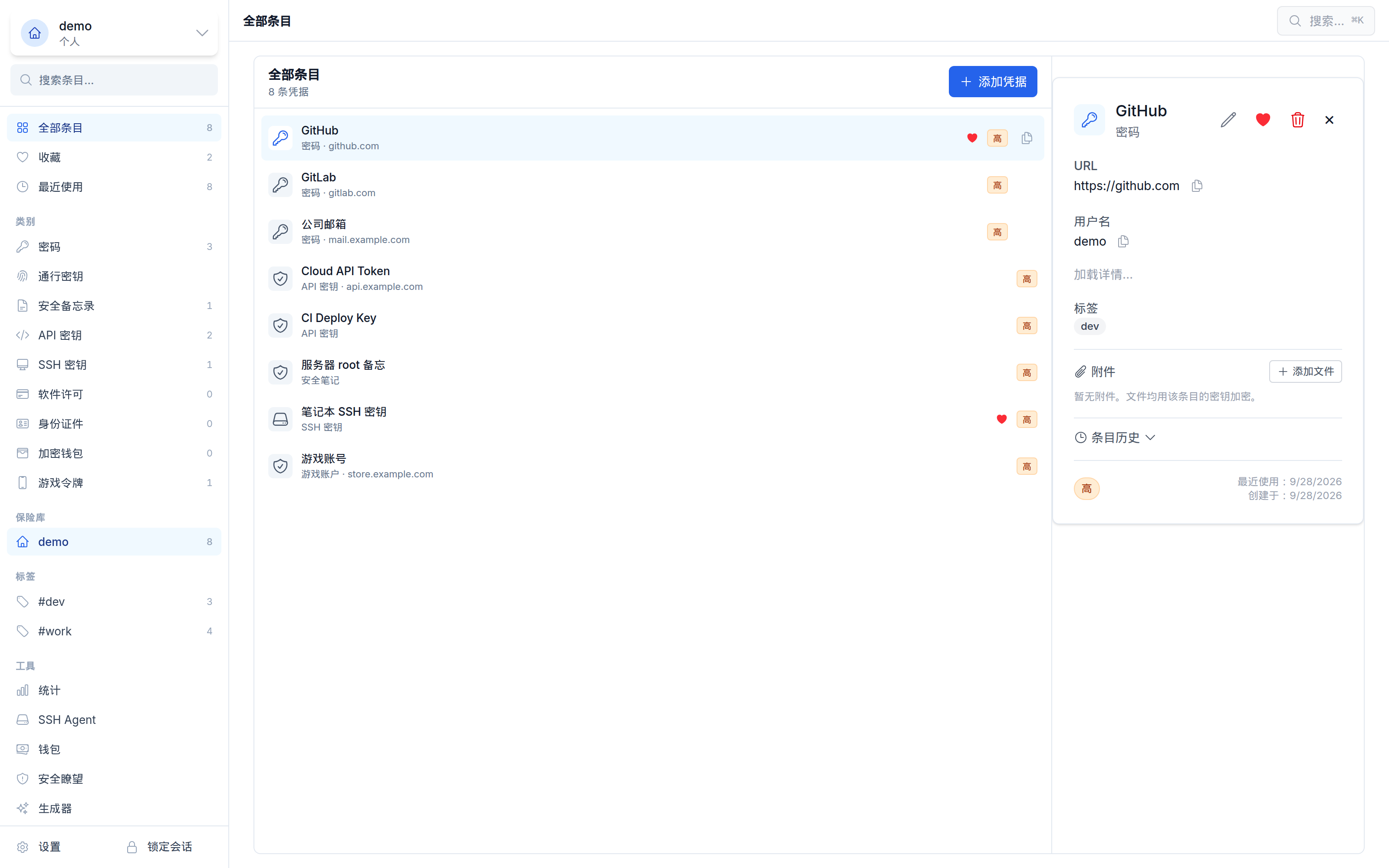
Task: Expand the 条目历史 section
Action: pyautogui.click(x=1114, y=437)
